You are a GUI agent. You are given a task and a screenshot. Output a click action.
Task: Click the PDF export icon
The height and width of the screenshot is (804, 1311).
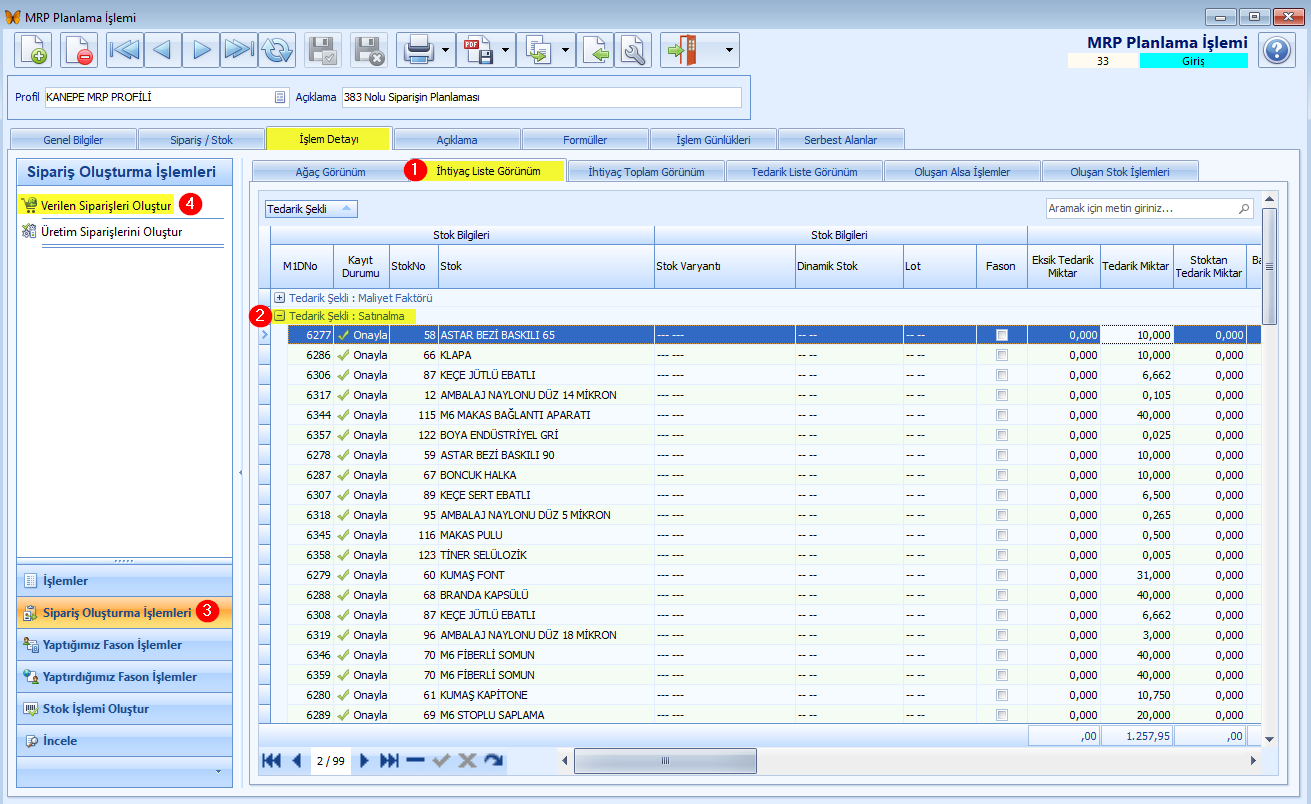[x=478, y=50]
